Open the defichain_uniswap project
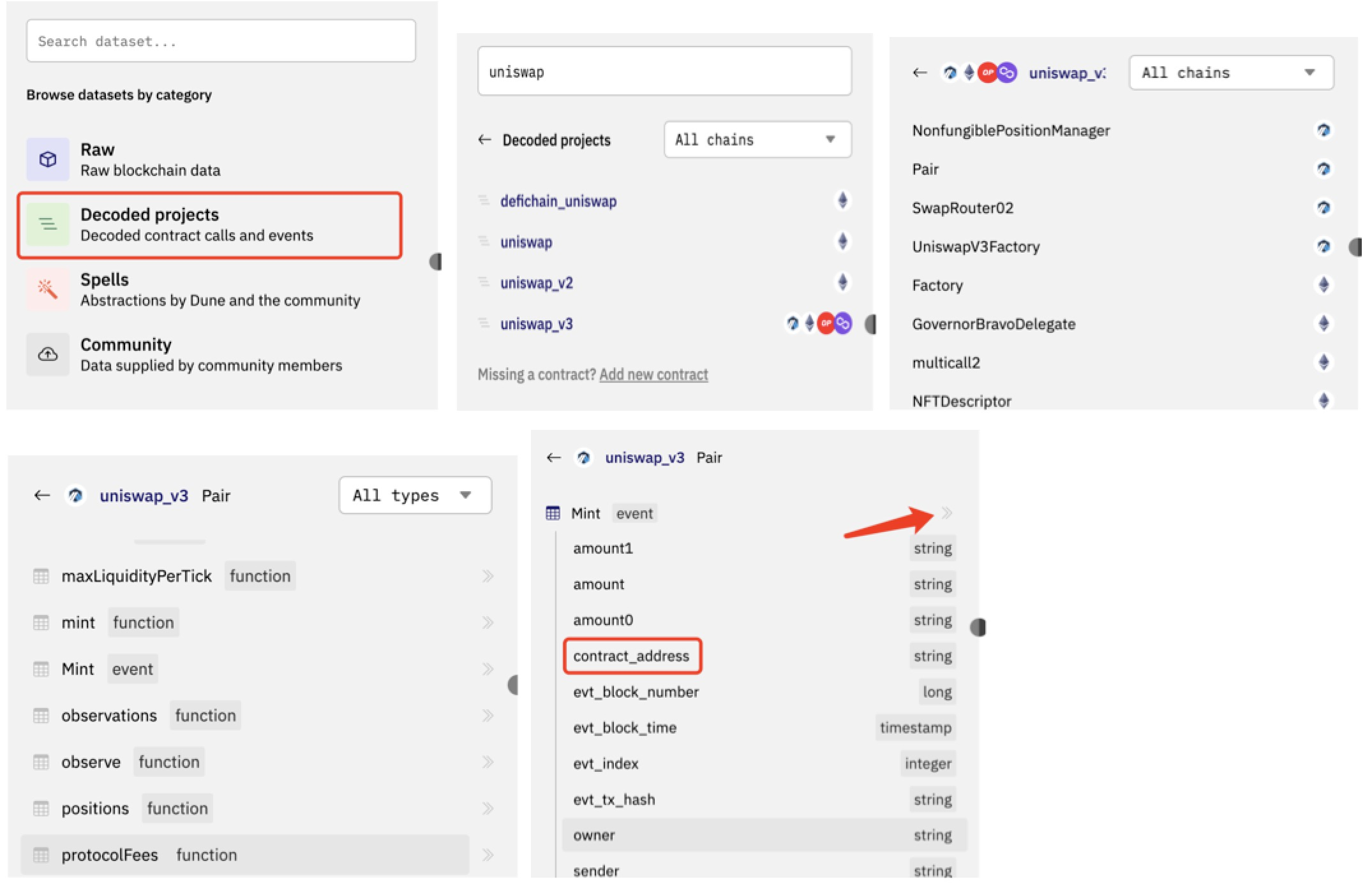The height and width of the screenshot is (884, 1372). [558, 202]
